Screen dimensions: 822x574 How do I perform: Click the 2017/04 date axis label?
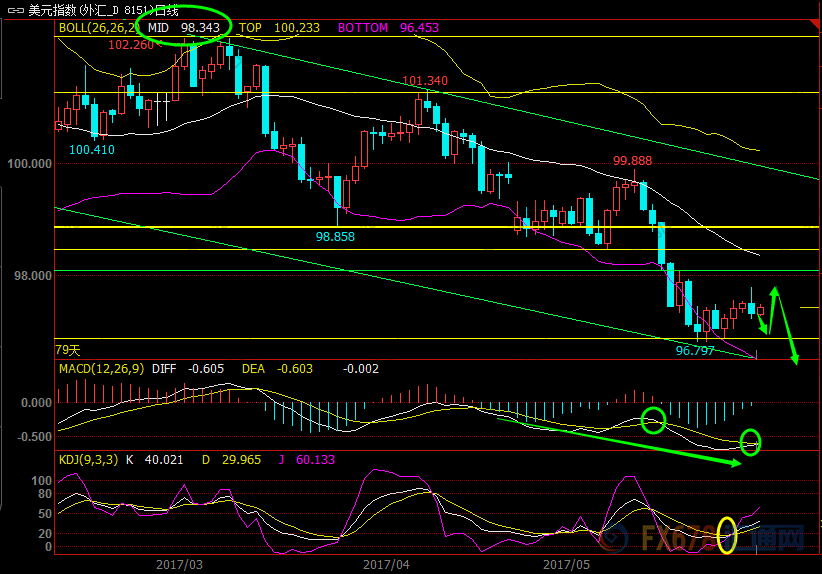coord(386,565)
